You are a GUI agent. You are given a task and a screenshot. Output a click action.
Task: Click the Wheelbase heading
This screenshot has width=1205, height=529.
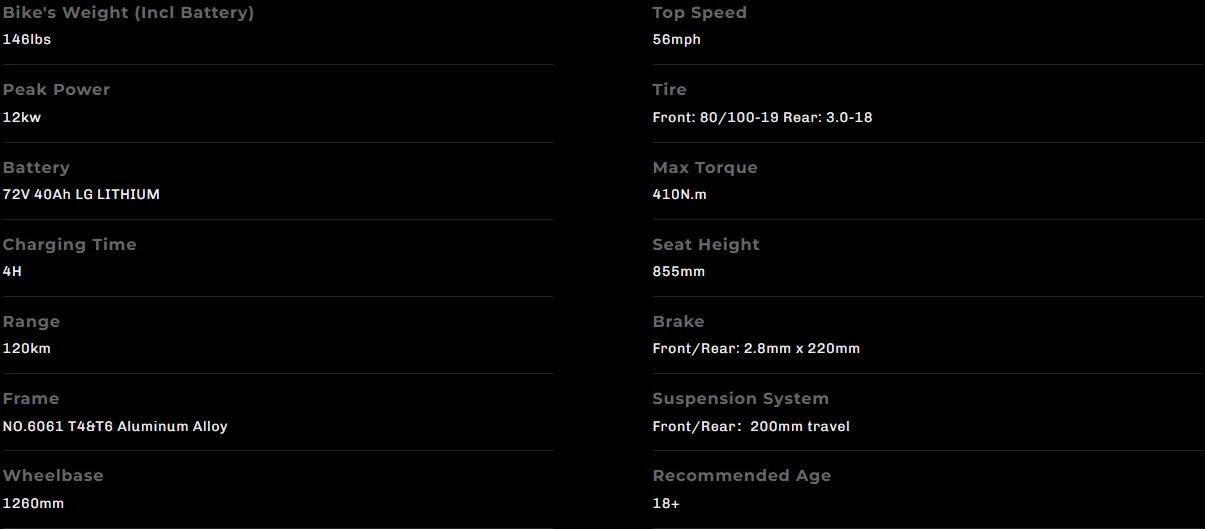(53, 476)
